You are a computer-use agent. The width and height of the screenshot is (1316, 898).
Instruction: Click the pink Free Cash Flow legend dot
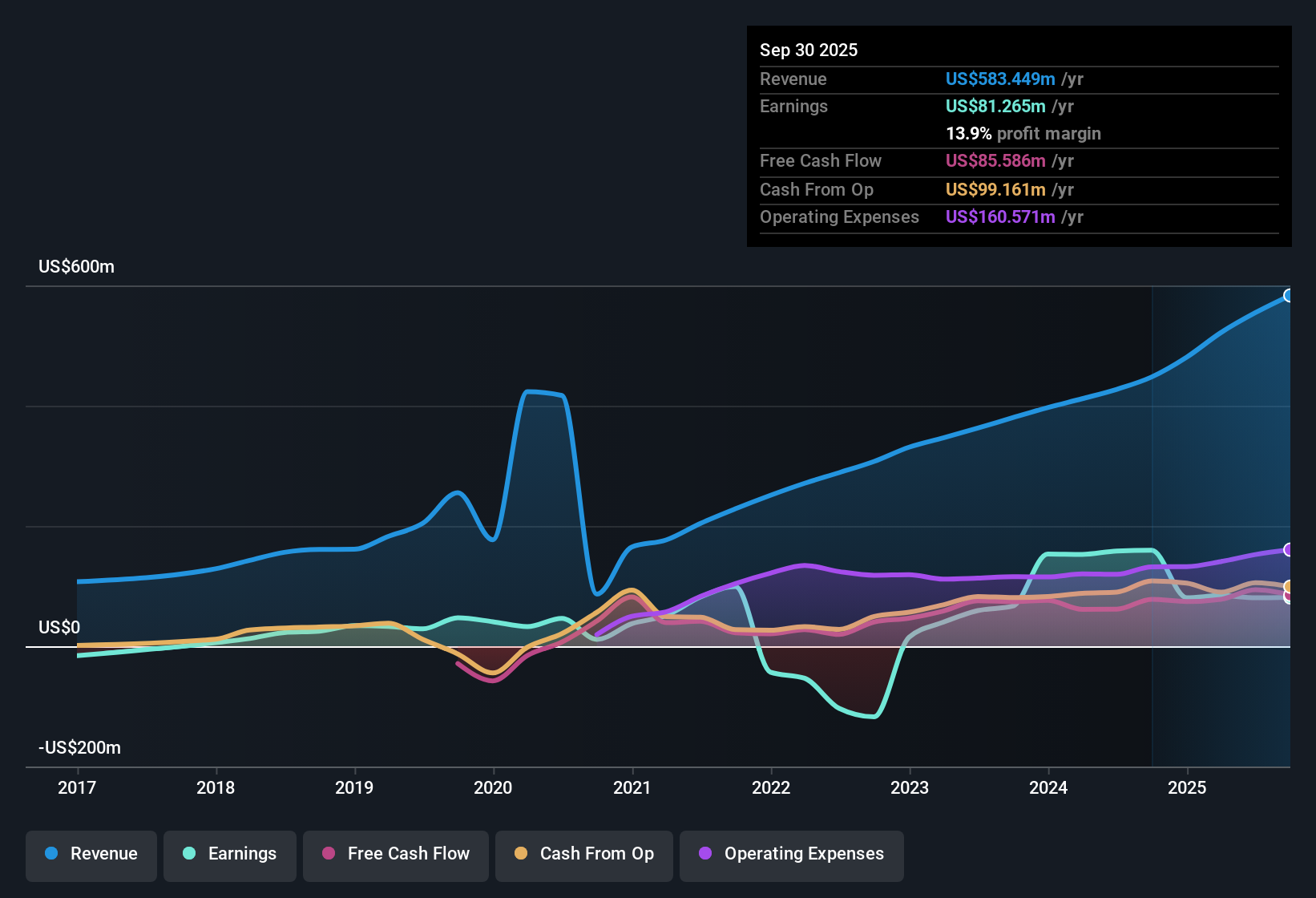(x=328, y=854)
